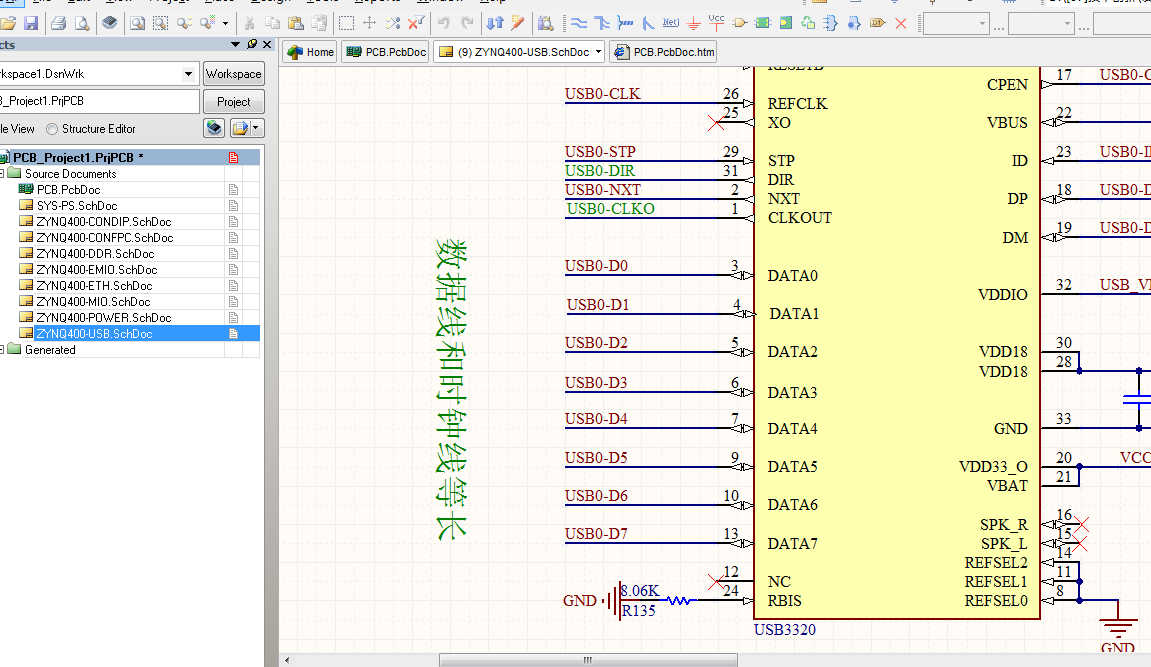Select the VCC power port tool

pyautogui.click(x=716, y=22)
